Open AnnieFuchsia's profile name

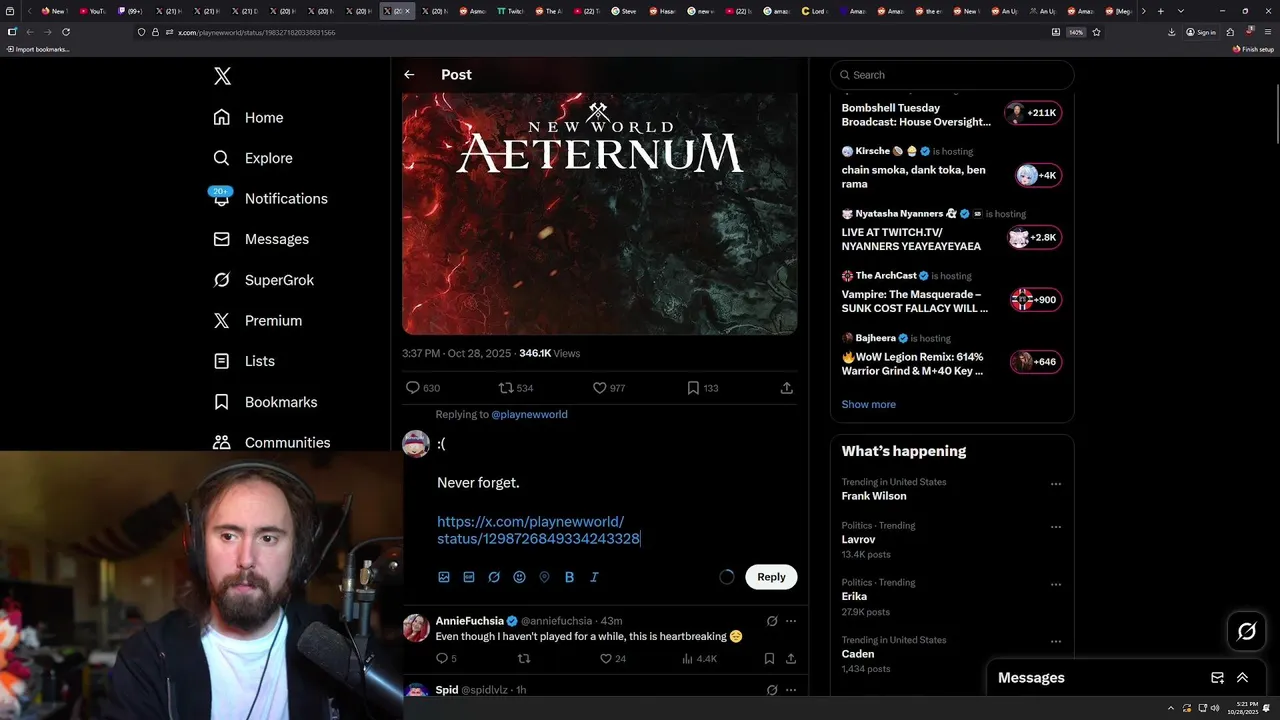470,621
